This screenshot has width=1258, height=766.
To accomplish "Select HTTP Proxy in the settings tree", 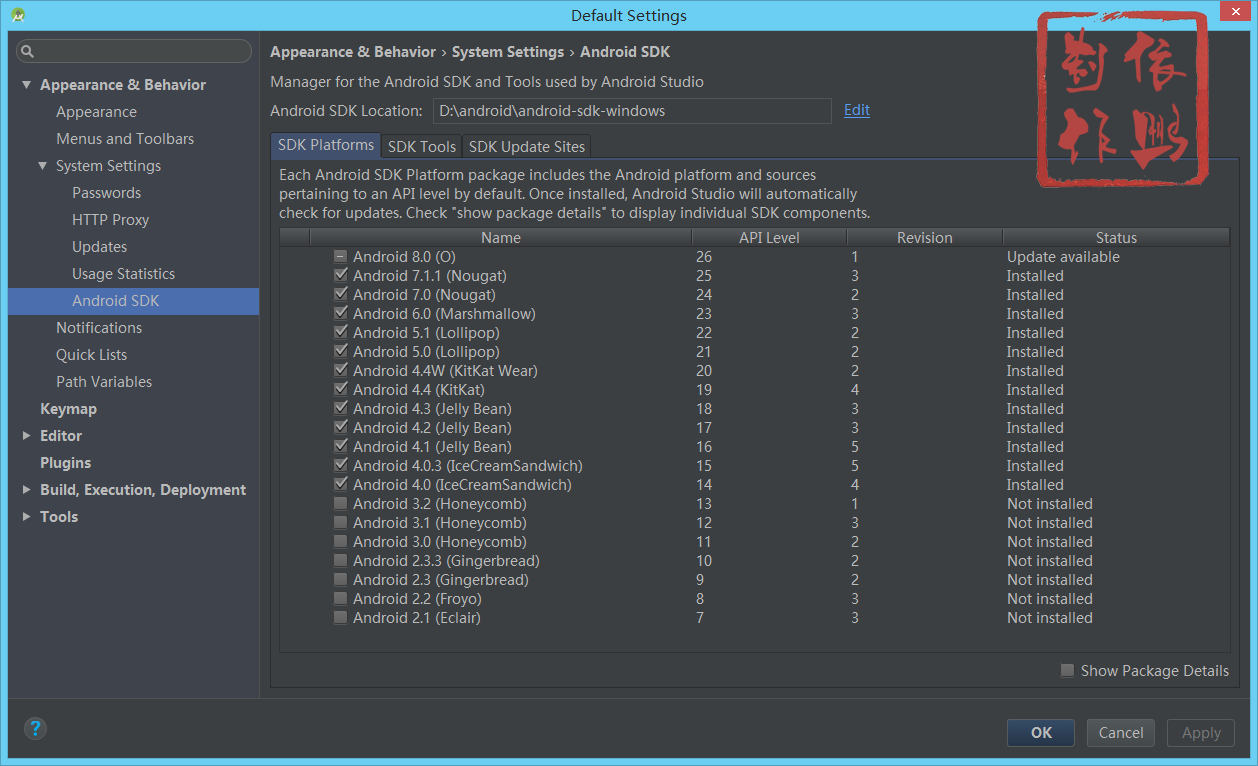I will 110,220.
